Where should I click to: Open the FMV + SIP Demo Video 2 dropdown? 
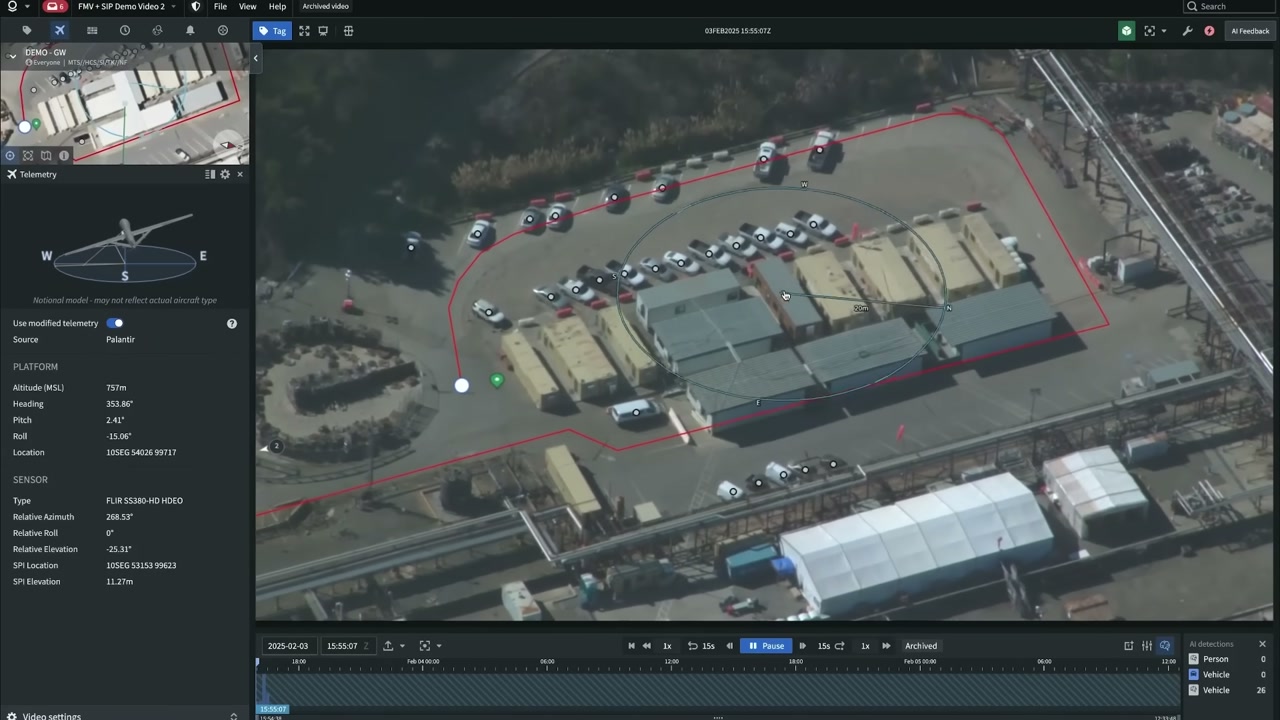[x=122, y=6]
